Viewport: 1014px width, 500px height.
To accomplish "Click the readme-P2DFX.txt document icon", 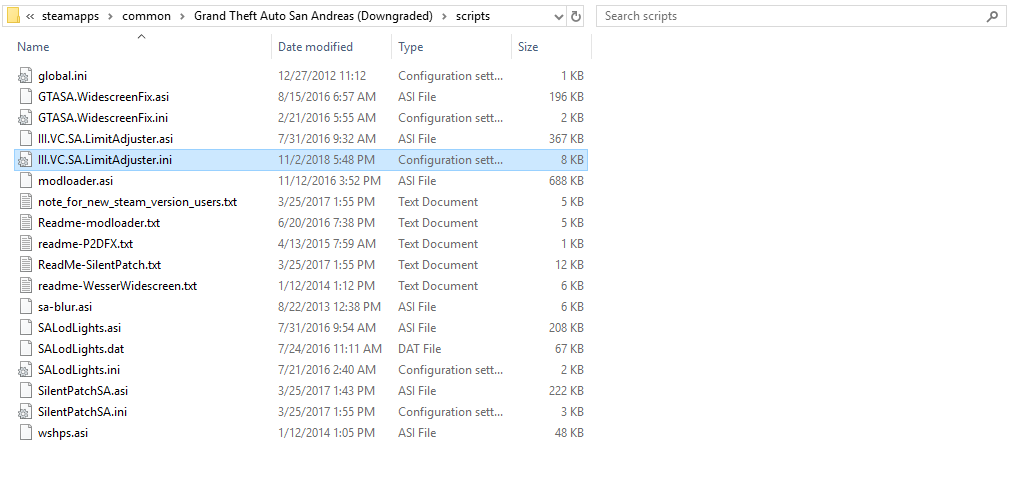I will click(x=25, y=244).
